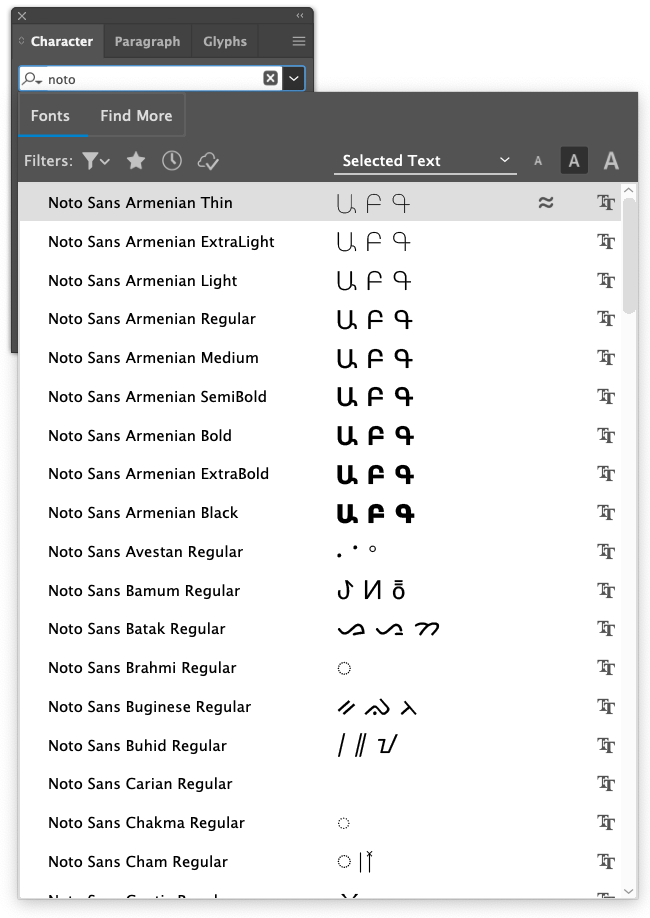Select Noto Sans Armenian Regular
The height and width of the screenshot is (918, 650).
319,318
